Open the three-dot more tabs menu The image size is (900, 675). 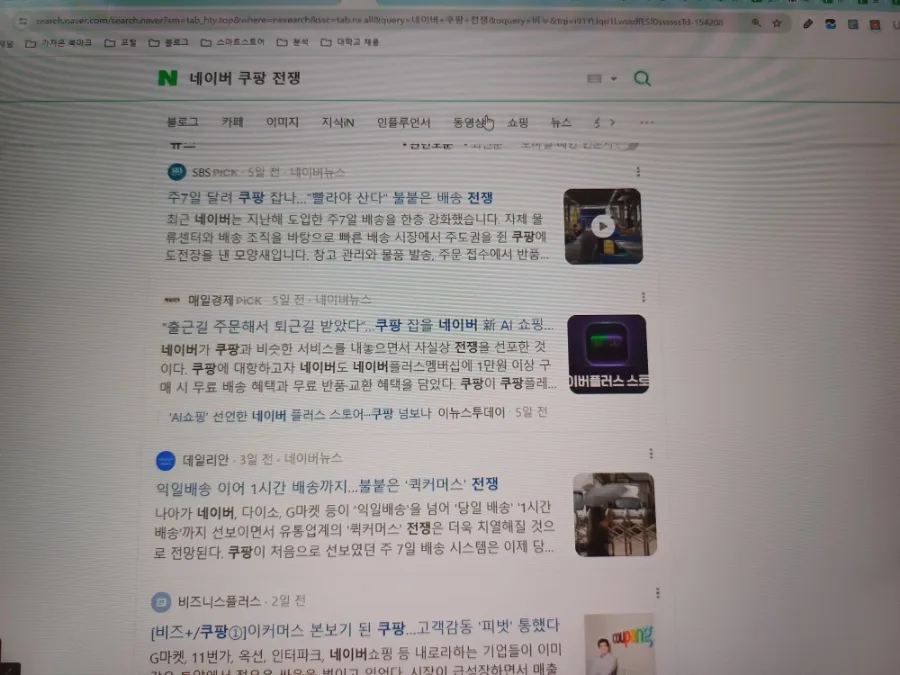646,122
